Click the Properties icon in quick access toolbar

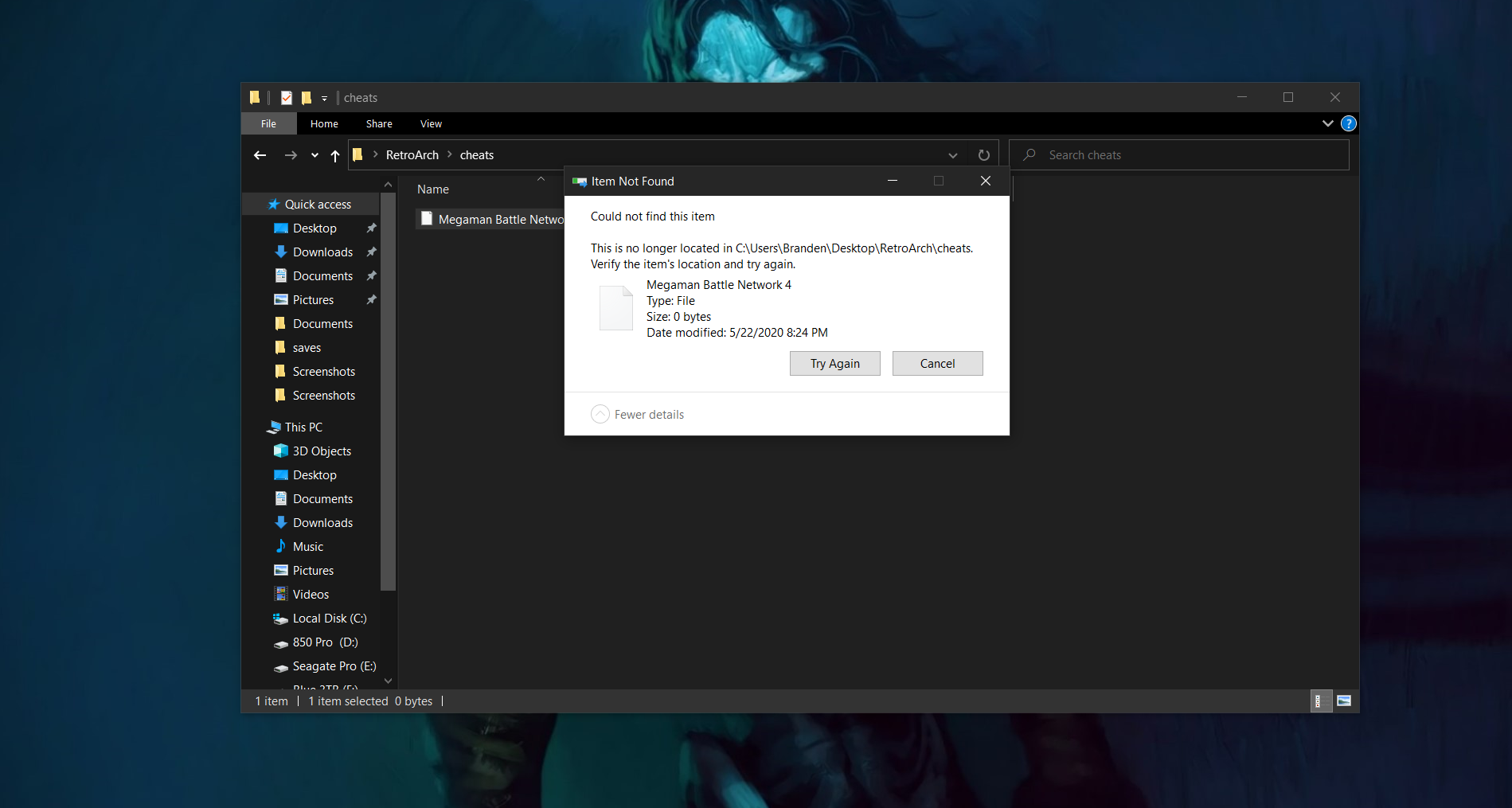[x=286, y=97]
